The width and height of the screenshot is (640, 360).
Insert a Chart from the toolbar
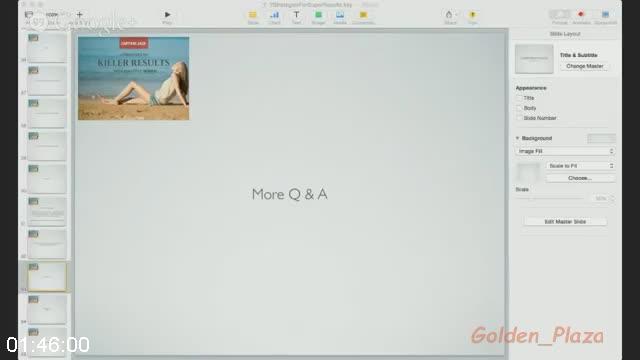coord(275,15)
